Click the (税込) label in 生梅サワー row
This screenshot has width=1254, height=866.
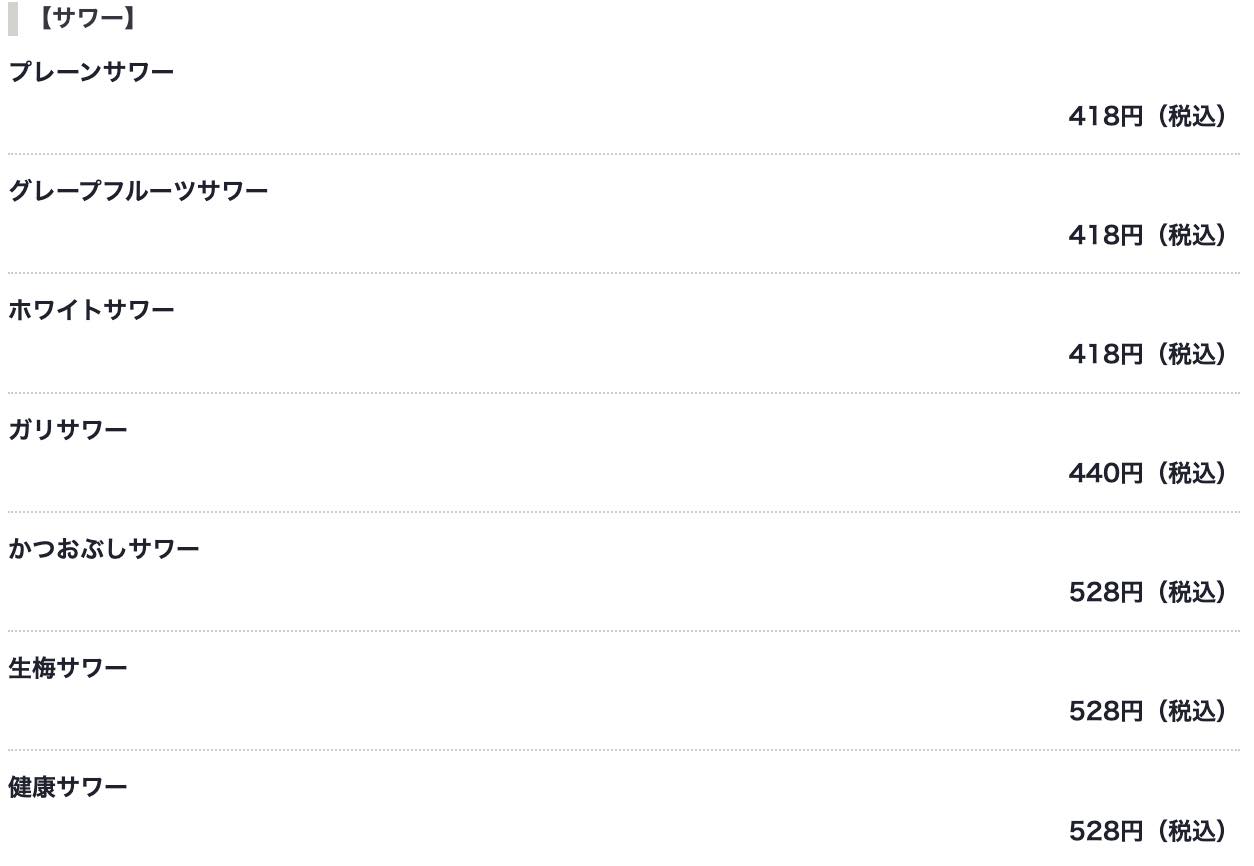point(1192,711)
